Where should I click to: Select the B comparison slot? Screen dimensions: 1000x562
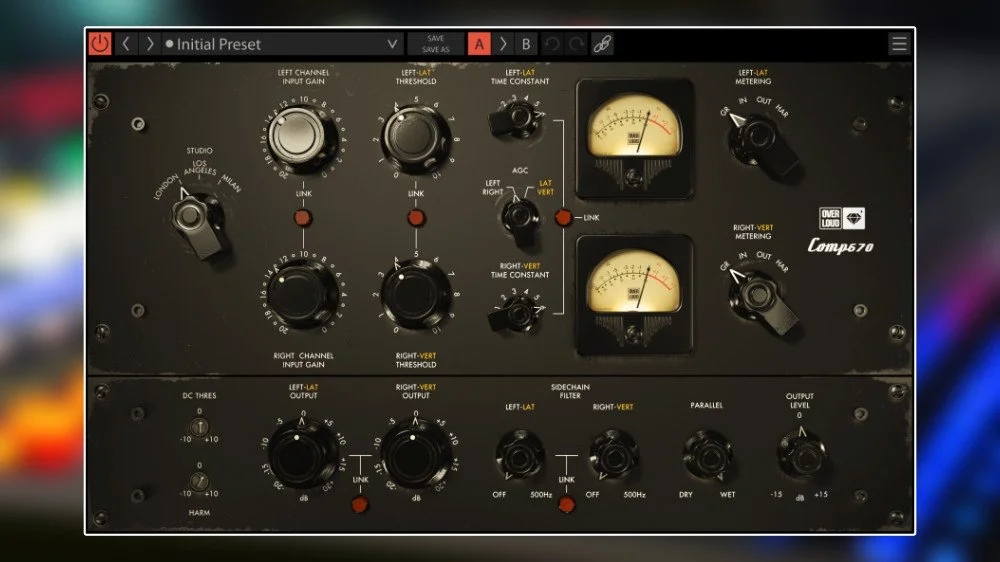tap(526, 44)
